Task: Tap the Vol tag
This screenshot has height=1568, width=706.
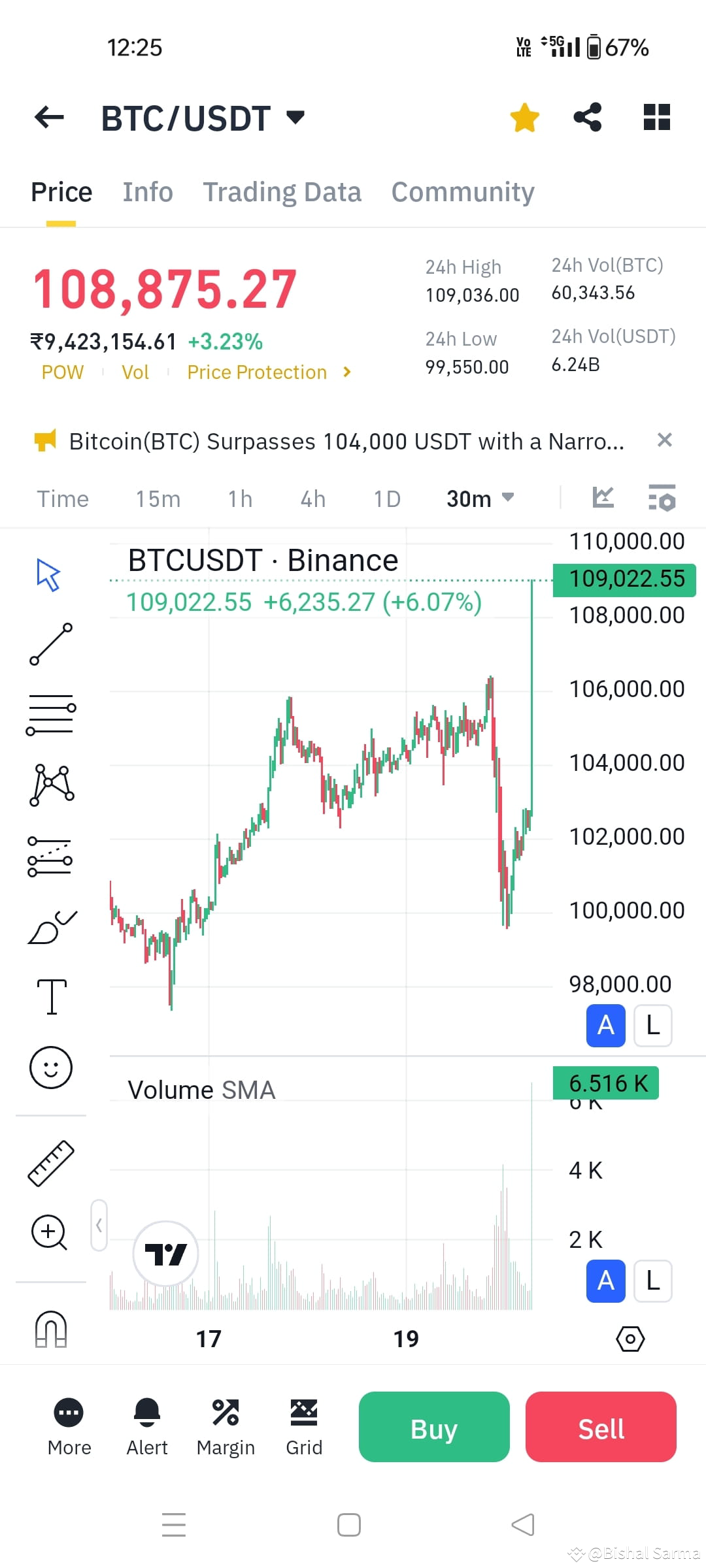Action: (135, 372)
